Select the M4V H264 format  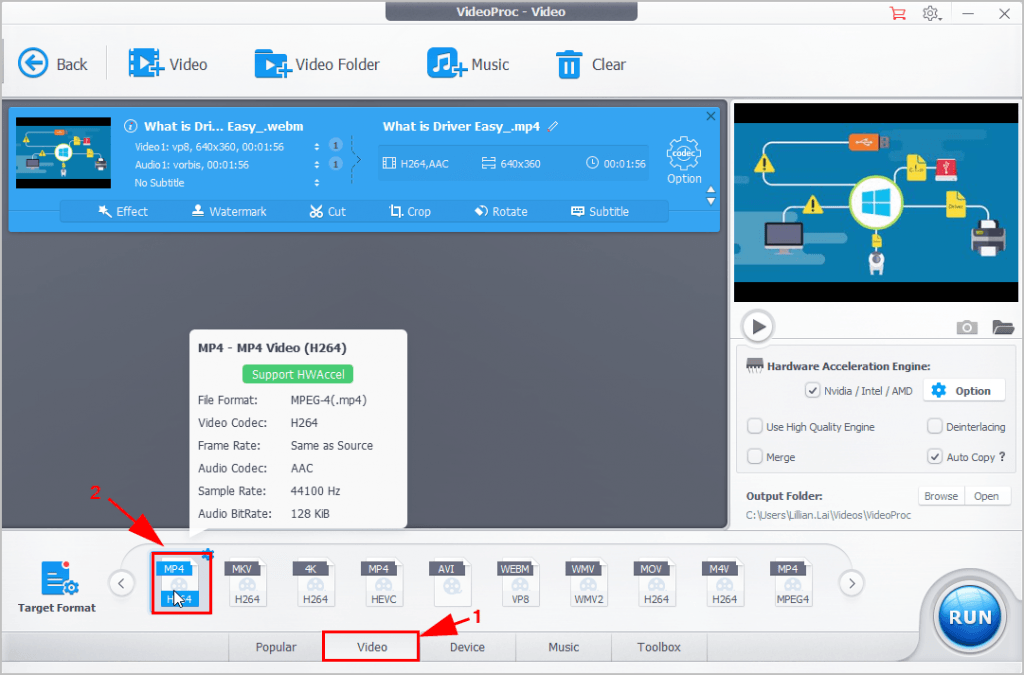point(724,582)
